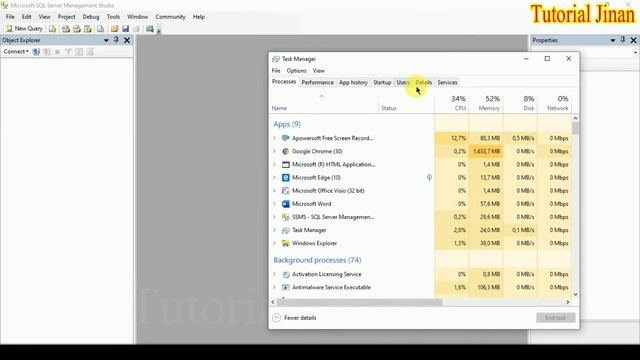
Task: Expand the Apowersoft Free Screen Recorder process
Action: pyautogui.click(x=275, y=138)
